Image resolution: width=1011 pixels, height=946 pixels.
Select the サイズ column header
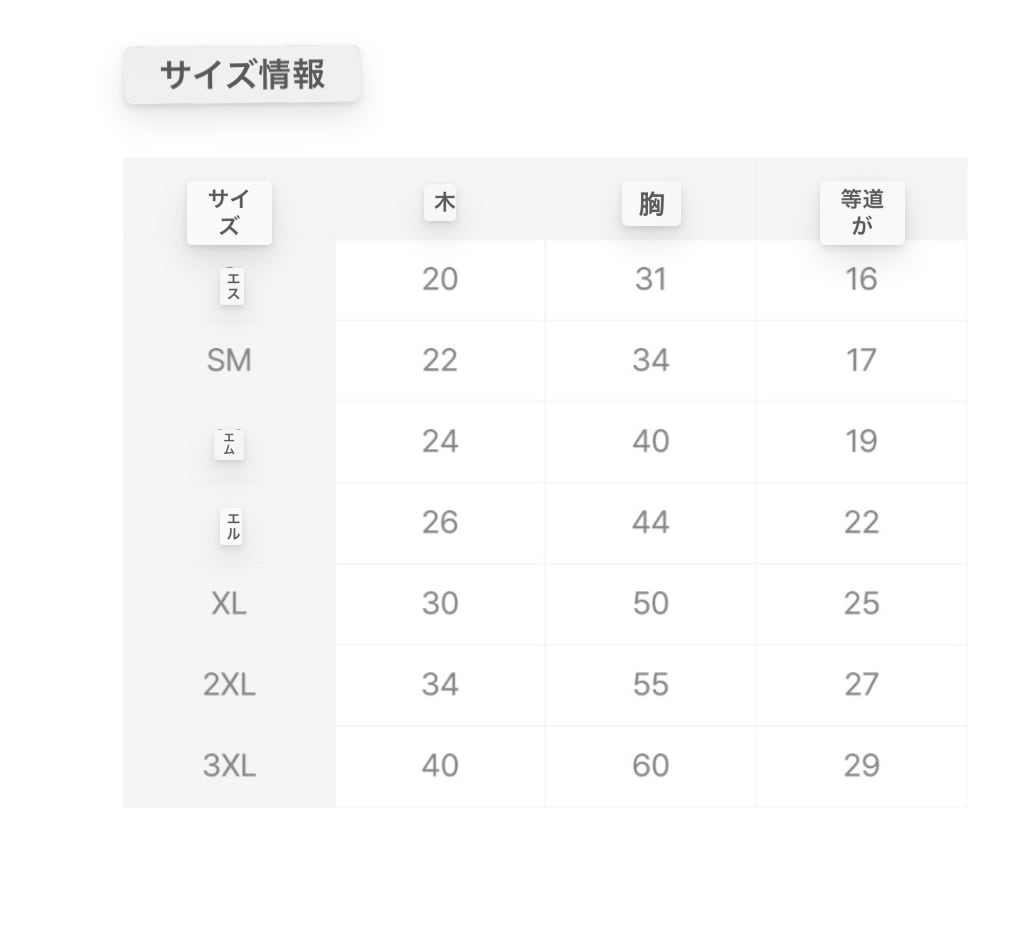click(229, 212)
